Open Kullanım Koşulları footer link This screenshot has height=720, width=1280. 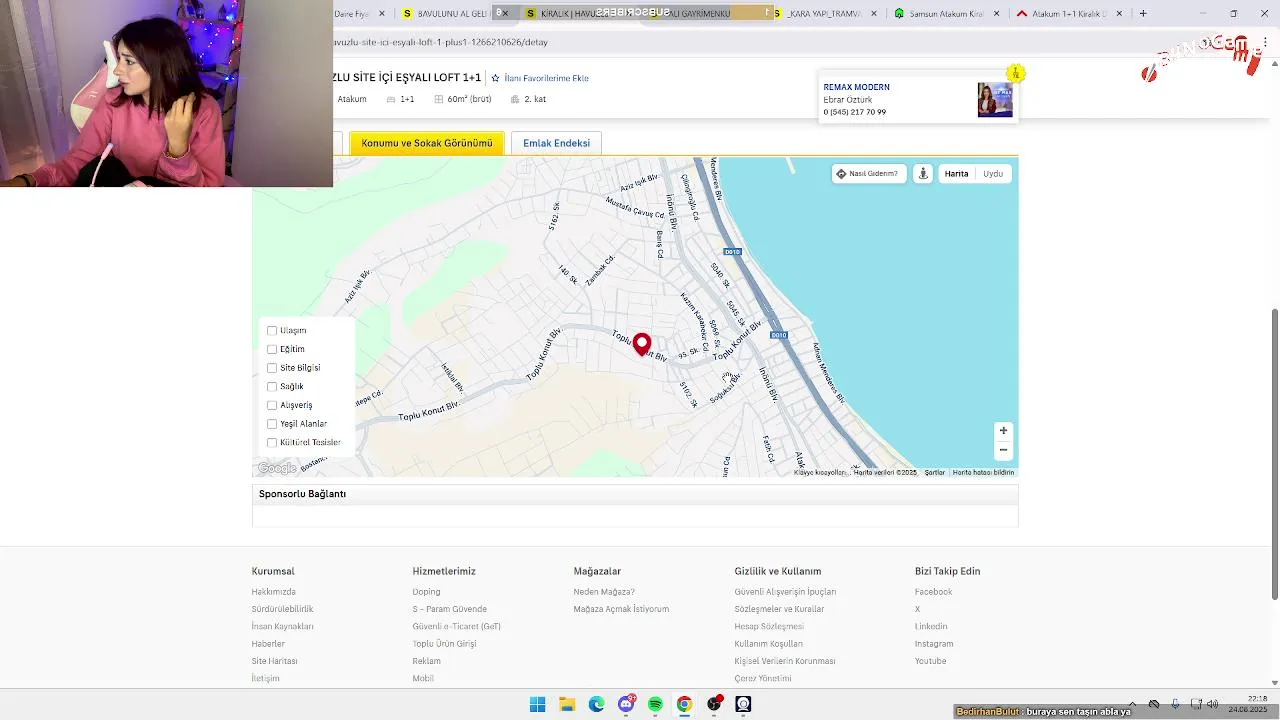768,644
